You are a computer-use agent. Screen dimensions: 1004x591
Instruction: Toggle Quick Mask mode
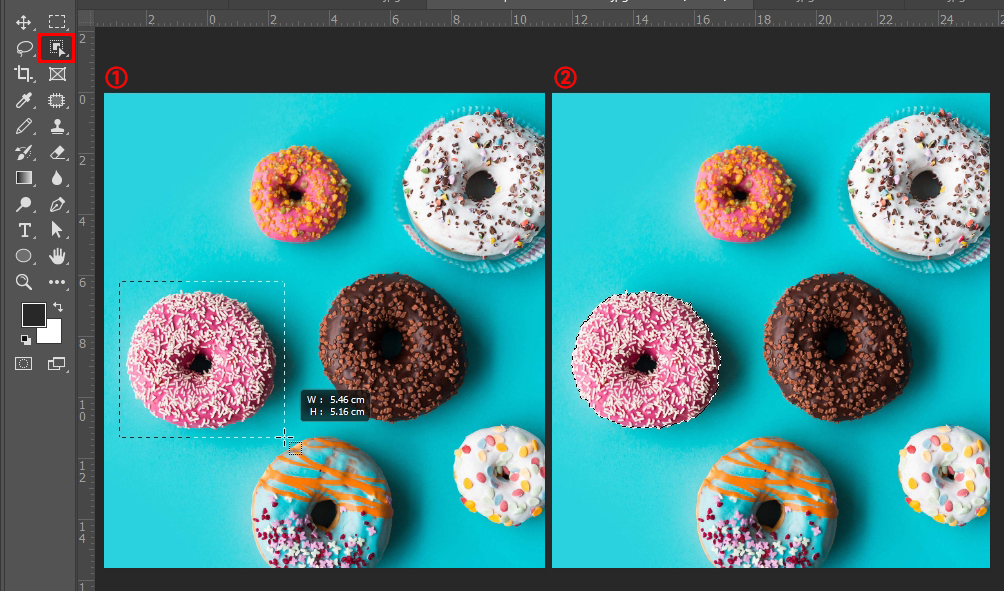click(24, 364)
